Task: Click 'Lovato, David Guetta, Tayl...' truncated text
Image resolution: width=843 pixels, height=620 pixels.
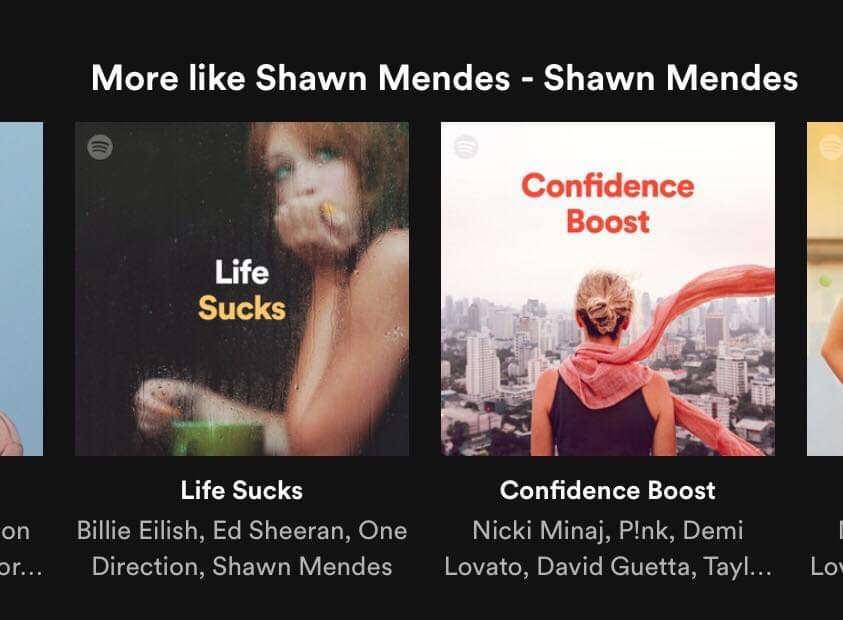Action: click(x=608, y=567)
